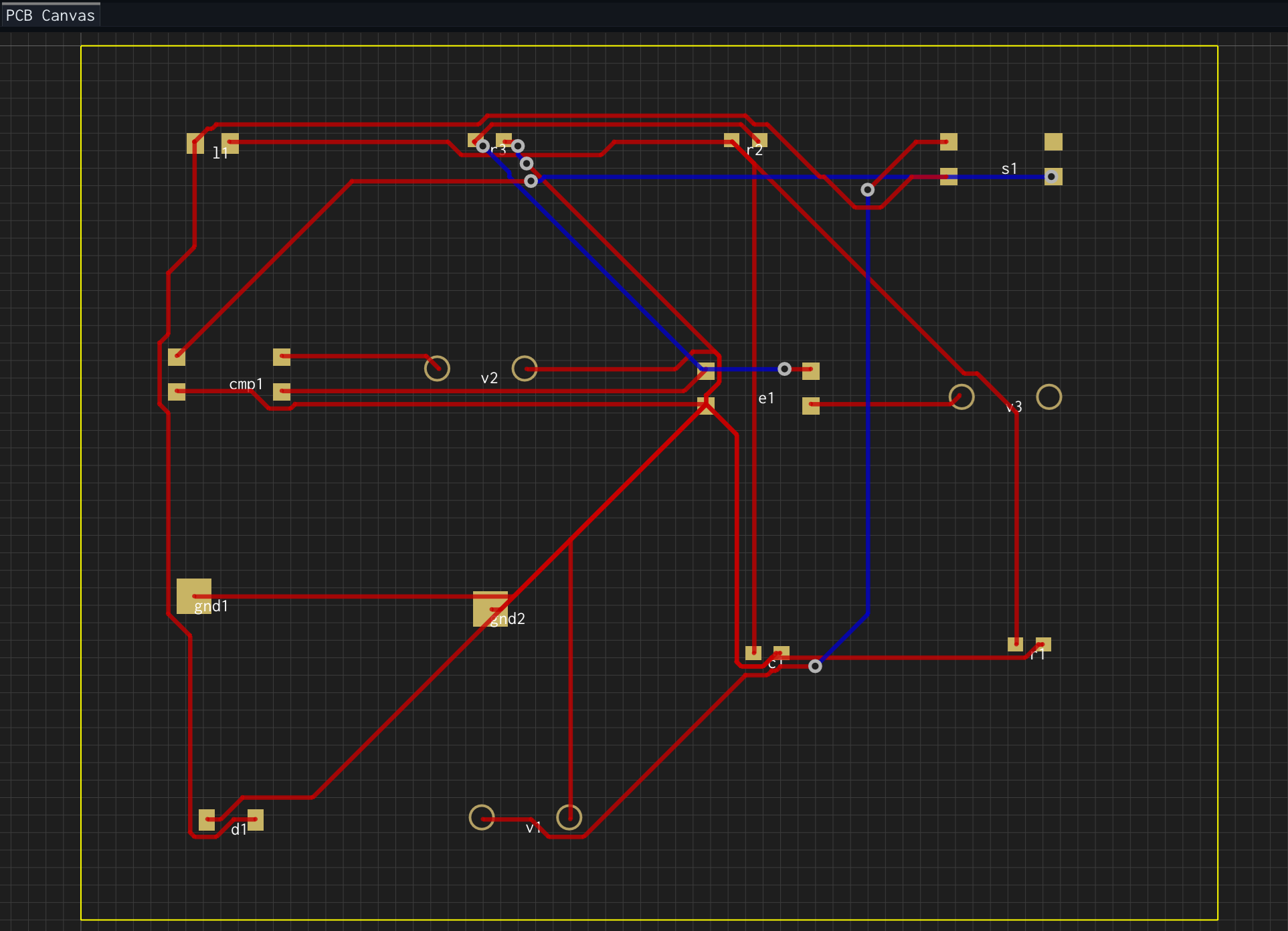Click the PCB Canvas title label
The height and width of the screenshot is (931, 1288).
pyautogui.click(x=50, y=14)
